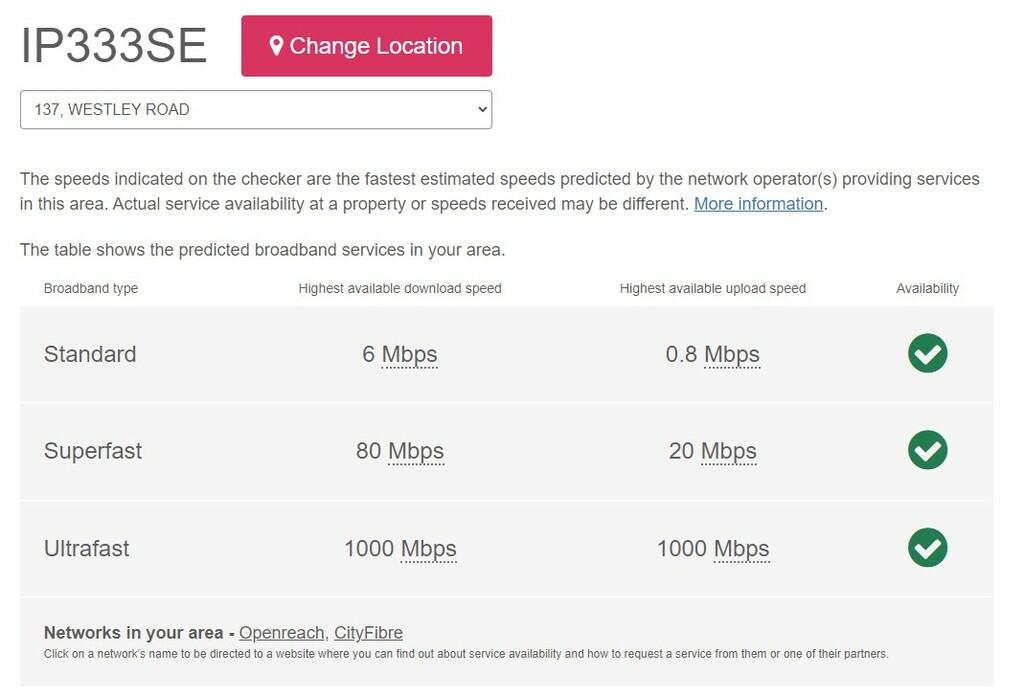Click the 1000 Mbps Ultrafast download speed
The width and height of the screenshot is (1024, 698).
coord(400,548)
